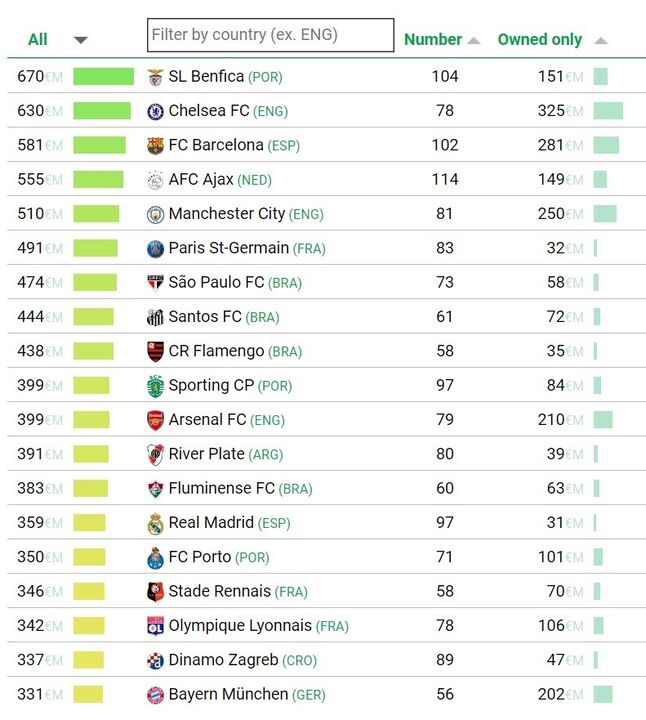The width and height of the screenshot is (646, 720).
Task: Click the Bayern München crest icon
Action: click(x=155, y=694)
